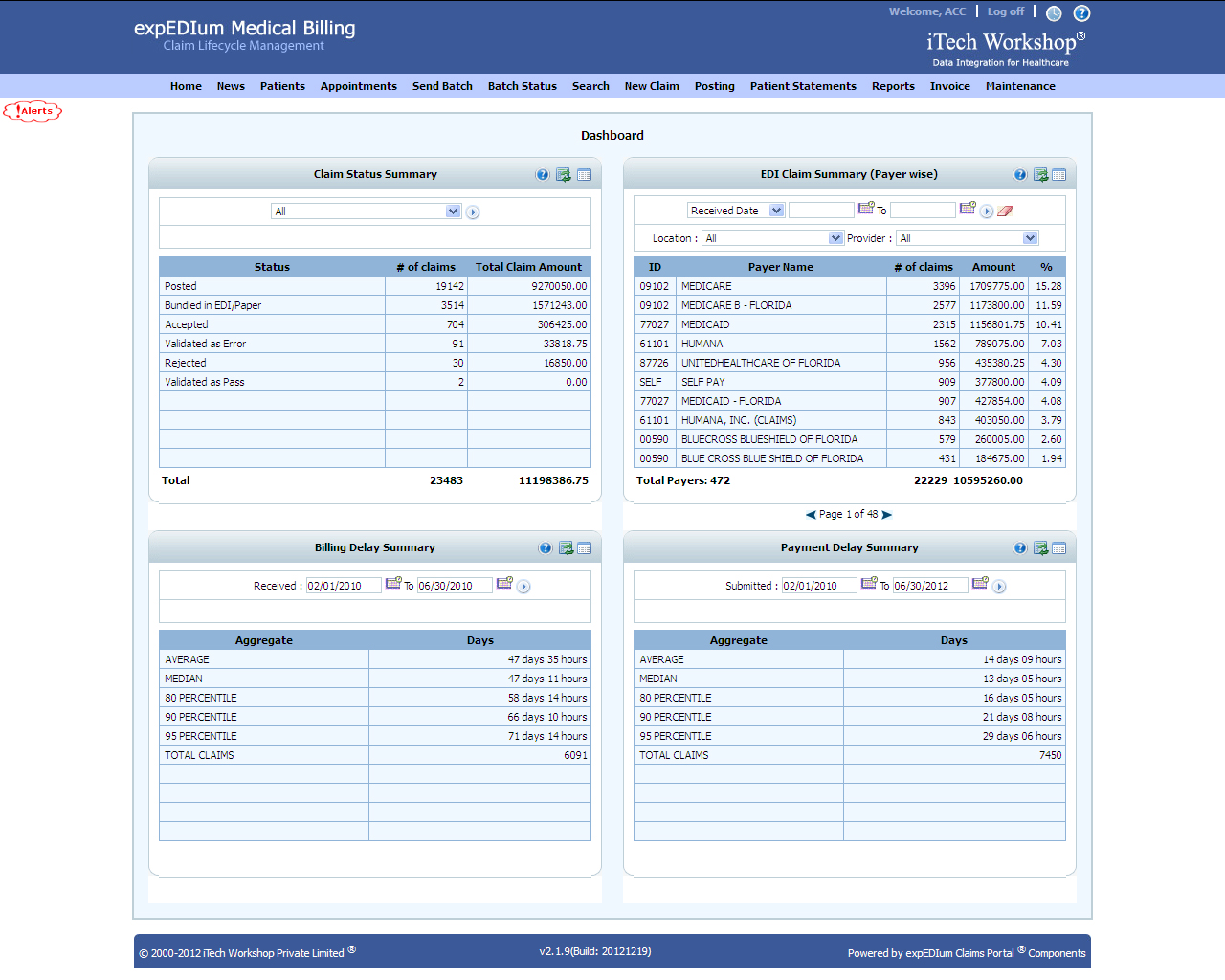
Task: Open help for EDI Claim Summary
Action: tap(1020, 175)
